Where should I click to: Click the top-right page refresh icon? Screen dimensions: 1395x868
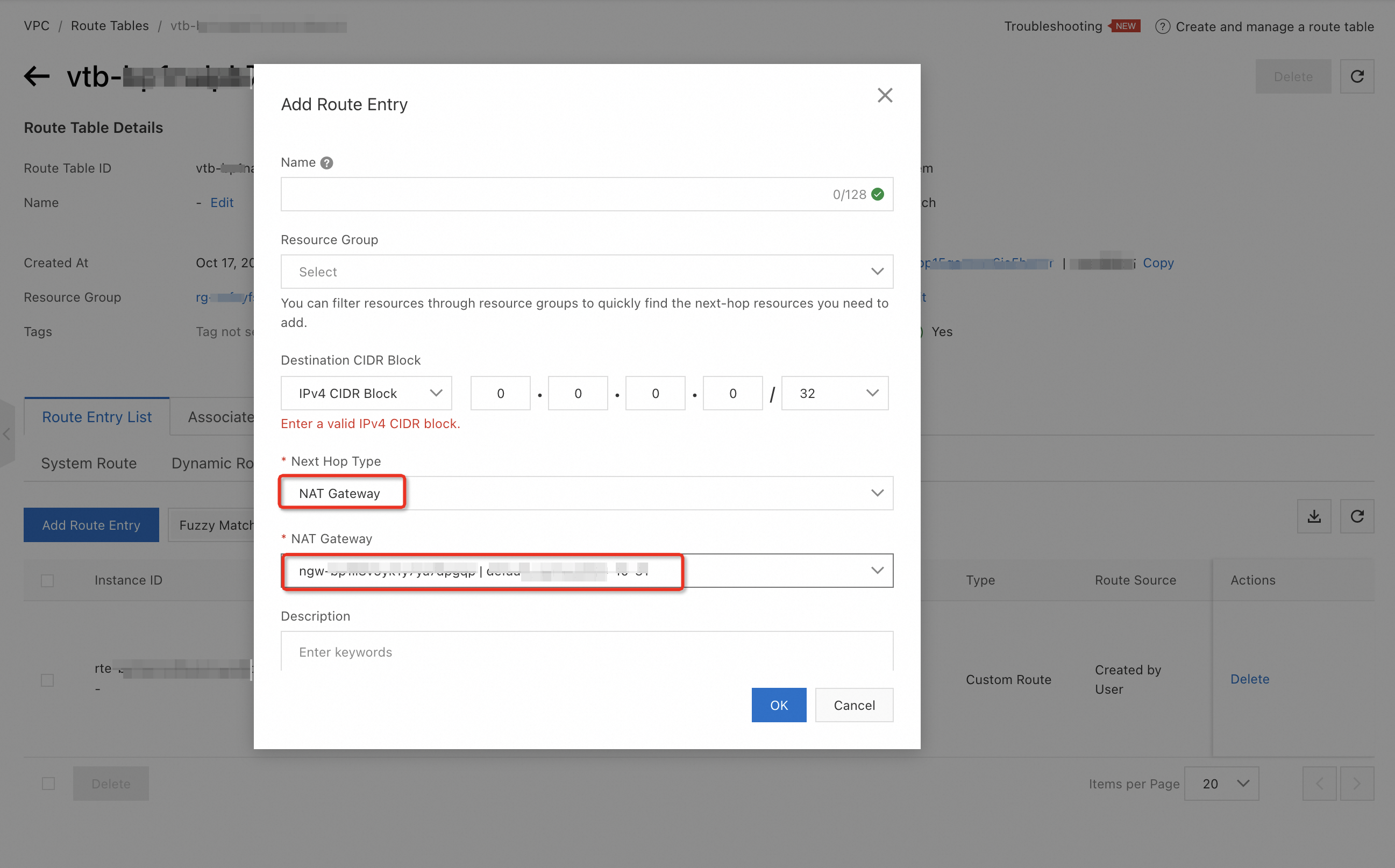point(1356,76)
